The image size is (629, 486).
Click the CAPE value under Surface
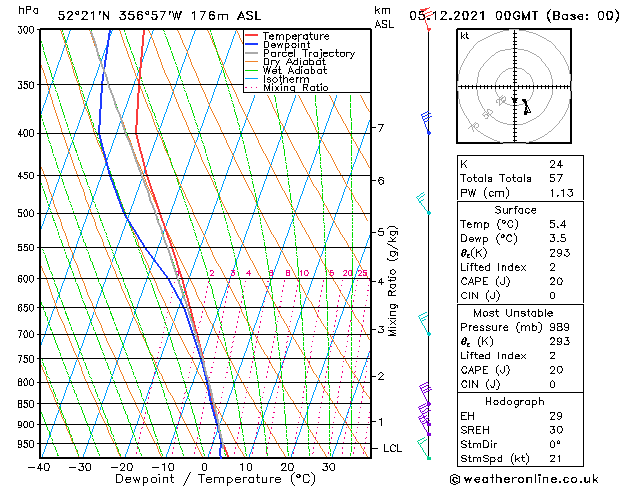[556, 281]
